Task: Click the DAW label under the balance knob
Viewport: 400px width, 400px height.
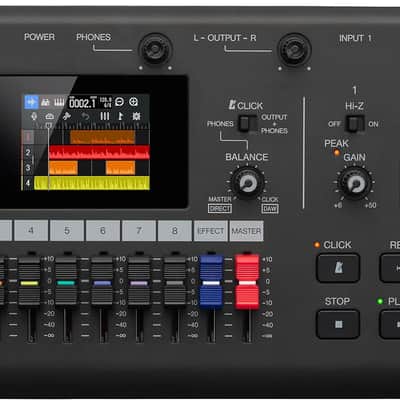Action: point(270,209)
